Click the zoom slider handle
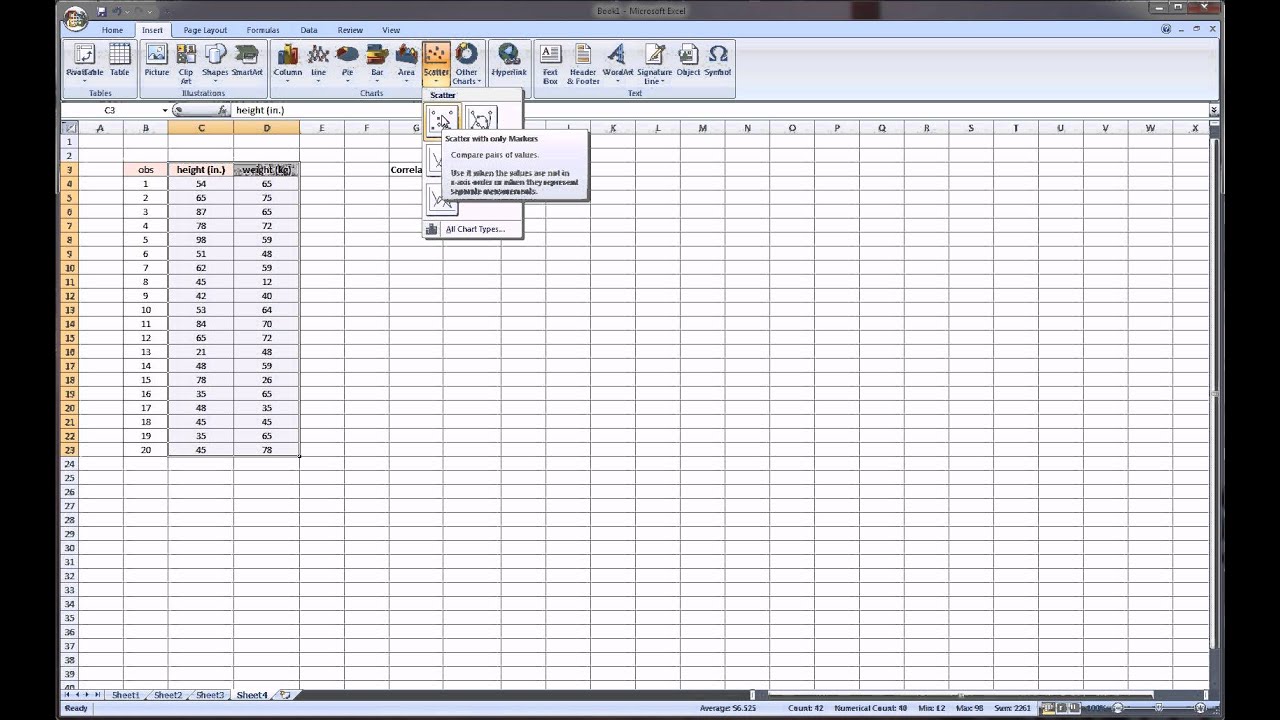 click(x=1157, y=708)
